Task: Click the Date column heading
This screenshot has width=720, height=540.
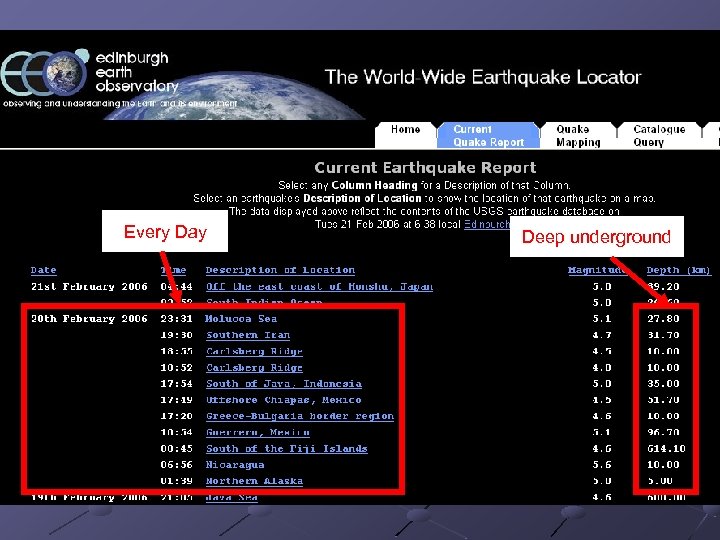Action: tap(44, 270)
